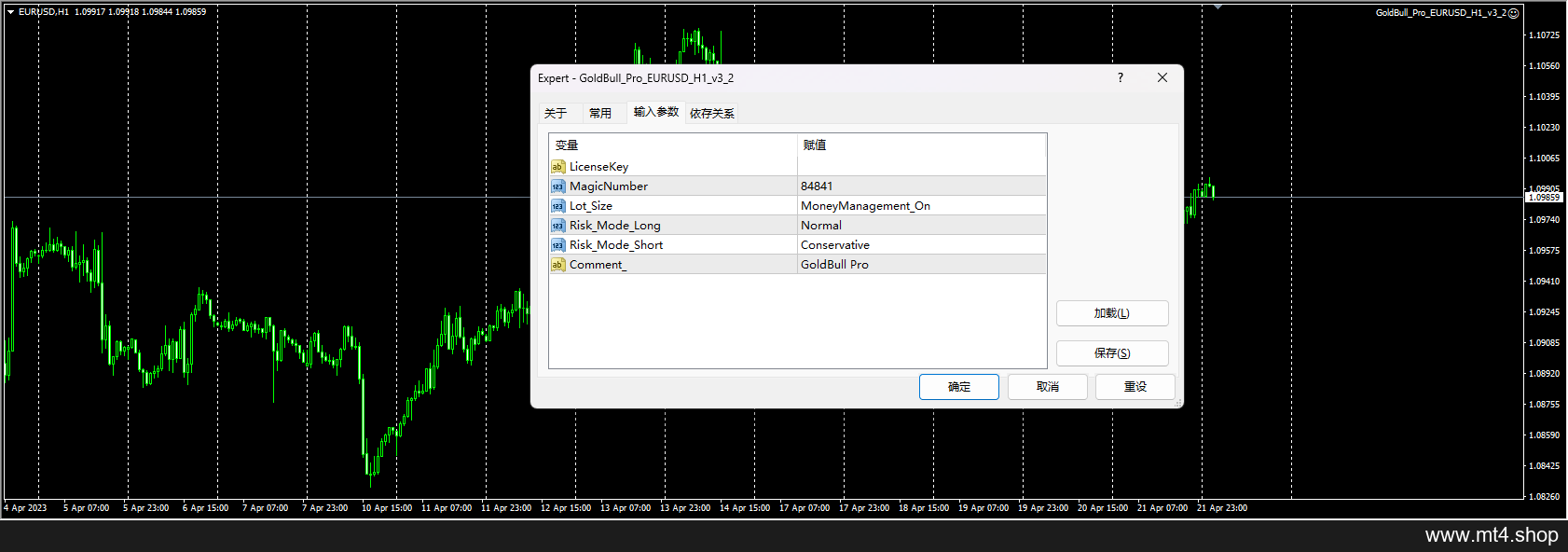Select the Comment_ value GoldBull Pro
Viewport: 1568px width, 552px height.
coord(922,265)
